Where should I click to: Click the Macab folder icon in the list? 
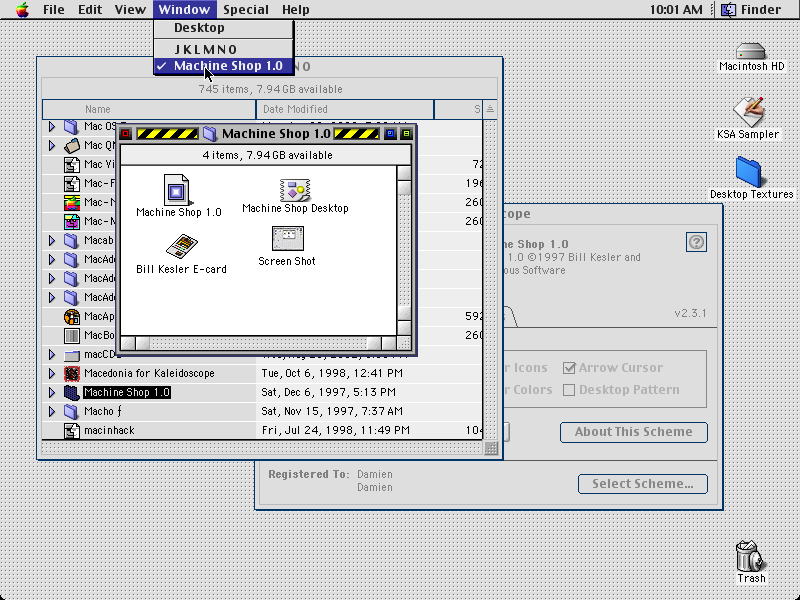[x=72, y=240]
